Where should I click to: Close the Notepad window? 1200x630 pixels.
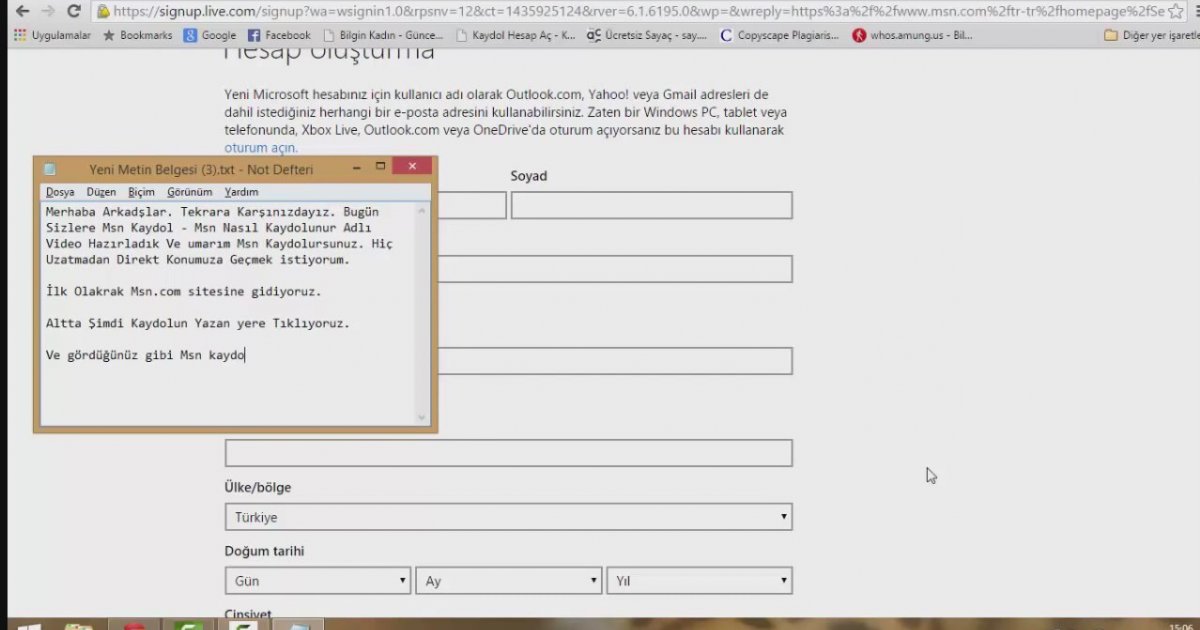tap(412, 166)
